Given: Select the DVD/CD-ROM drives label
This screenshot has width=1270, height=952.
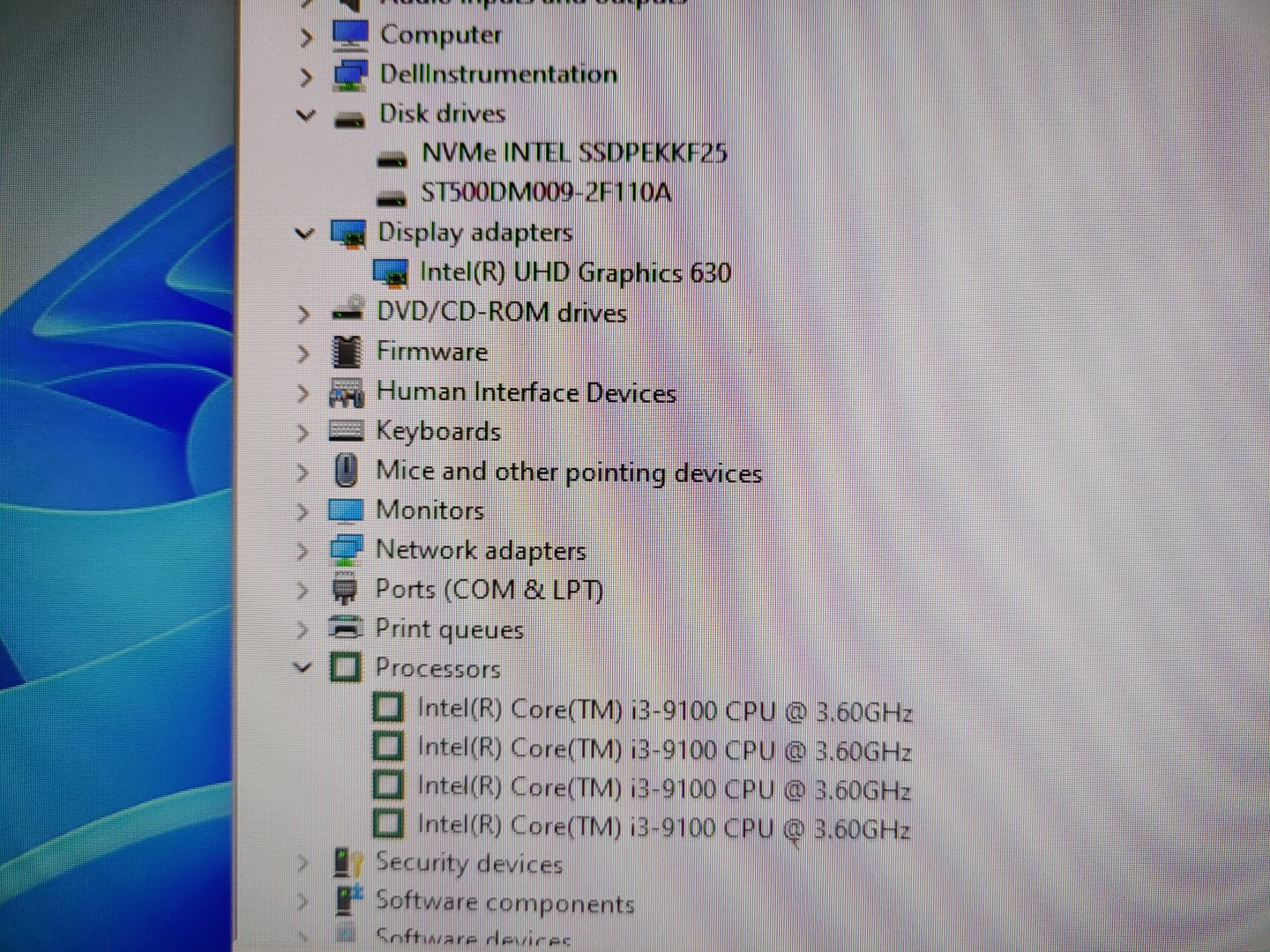Looking at the screenshot, I should tap(502, 312).
